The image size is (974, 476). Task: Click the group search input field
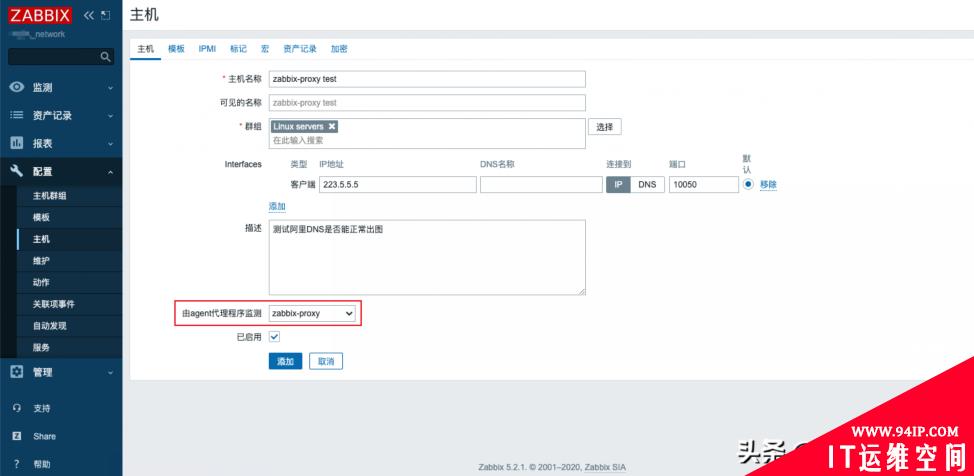tap(427, 140)
